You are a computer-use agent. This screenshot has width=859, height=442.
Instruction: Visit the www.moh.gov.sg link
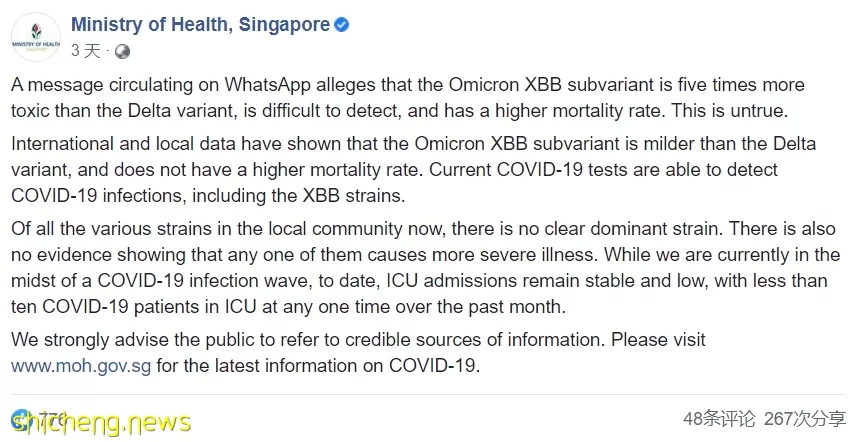coord(81,365)
